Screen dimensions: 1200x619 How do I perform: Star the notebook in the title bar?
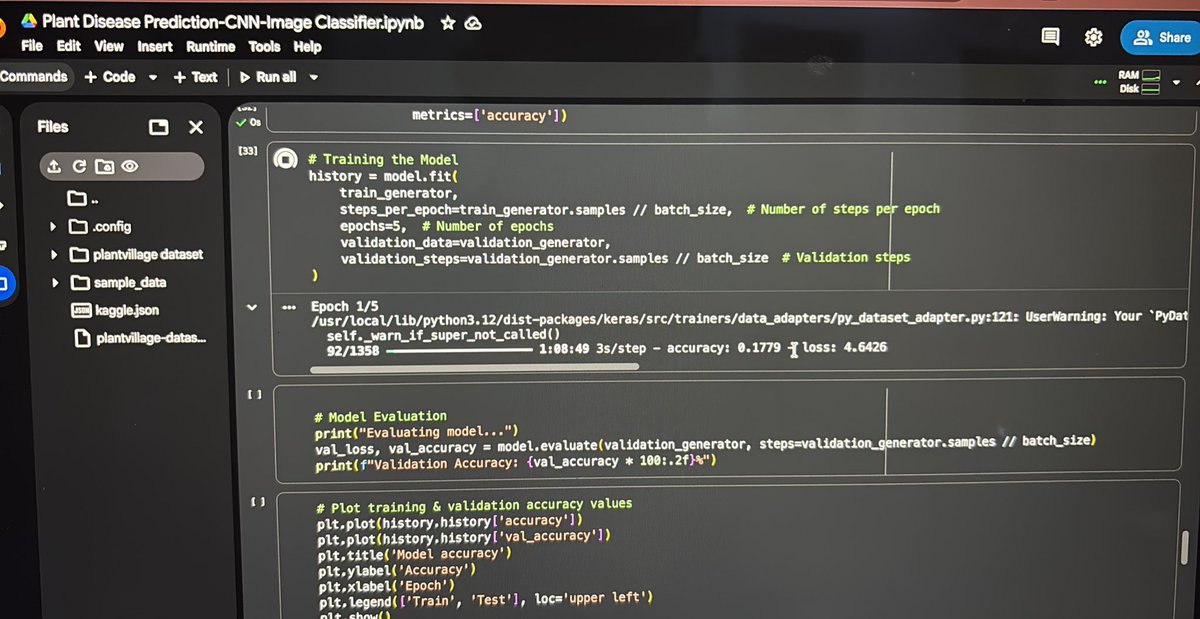pyautogui.click(x=446, y=22)
